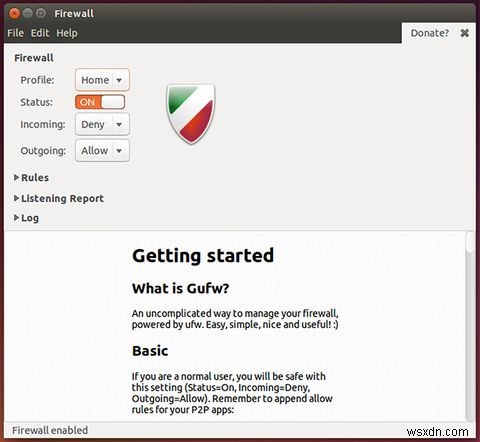Dismiss the Donate banner with the X icon
The width and height of the screenshot is (480, 442).
(464, 33)
